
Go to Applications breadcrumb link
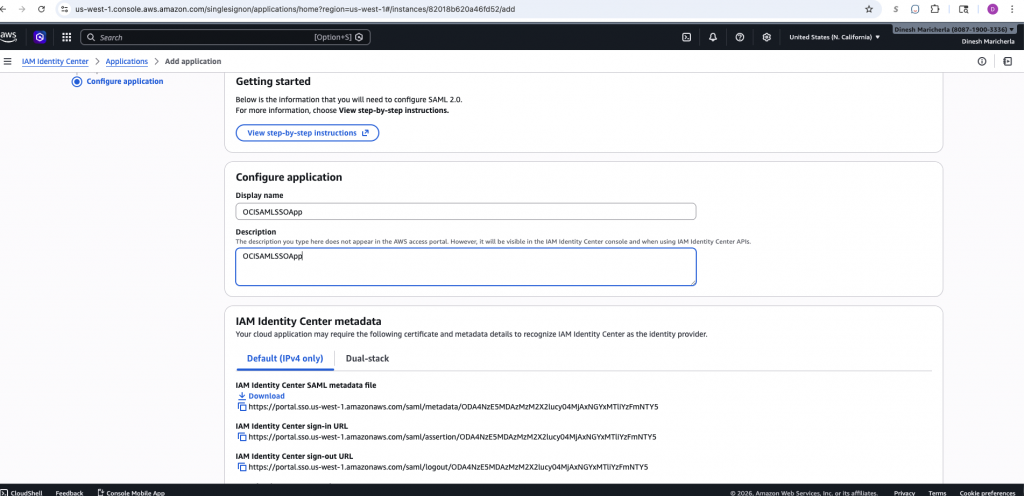pyautogui.click(x=127, y=62)
